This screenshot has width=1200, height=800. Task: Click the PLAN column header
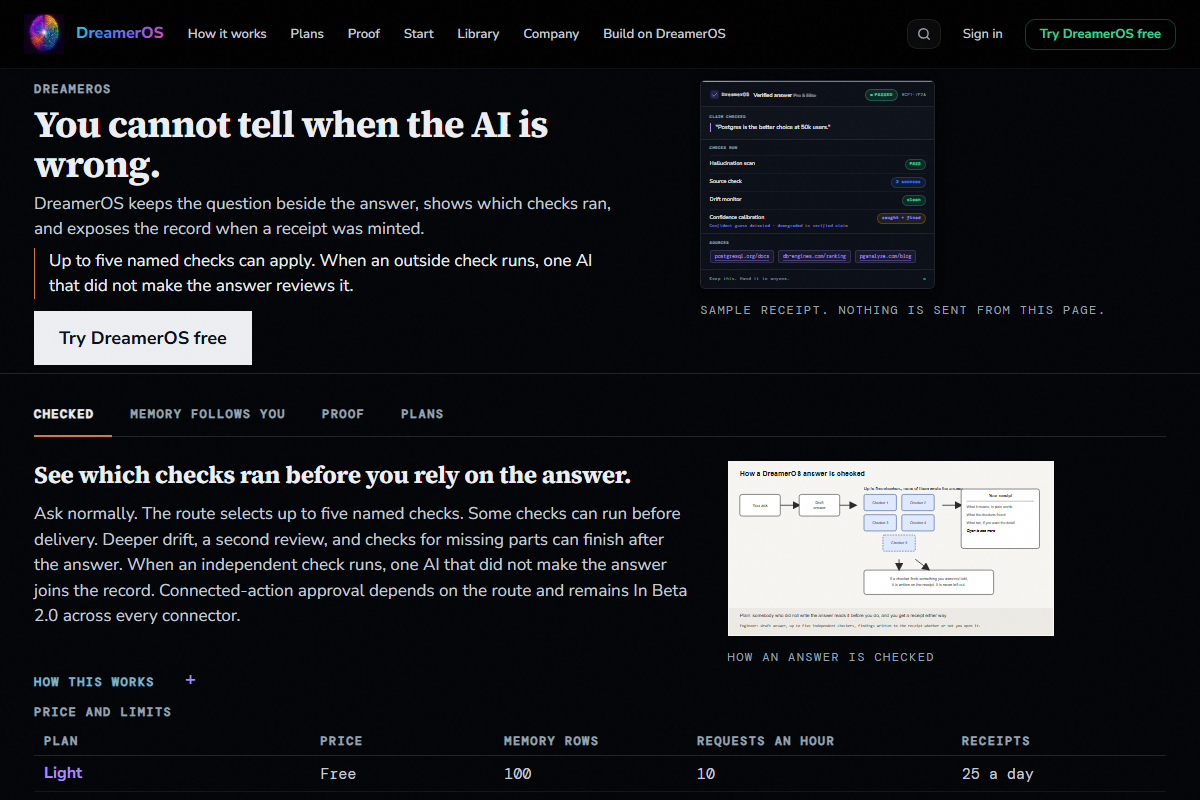[x=61, y=741]
